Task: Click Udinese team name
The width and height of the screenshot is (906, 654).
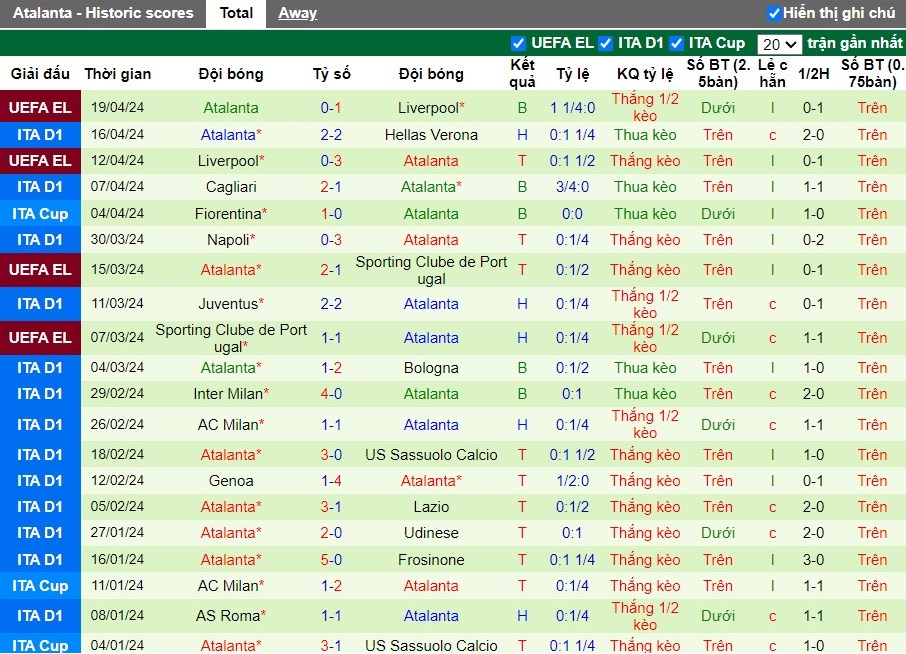Action: [x=431, y=533]
